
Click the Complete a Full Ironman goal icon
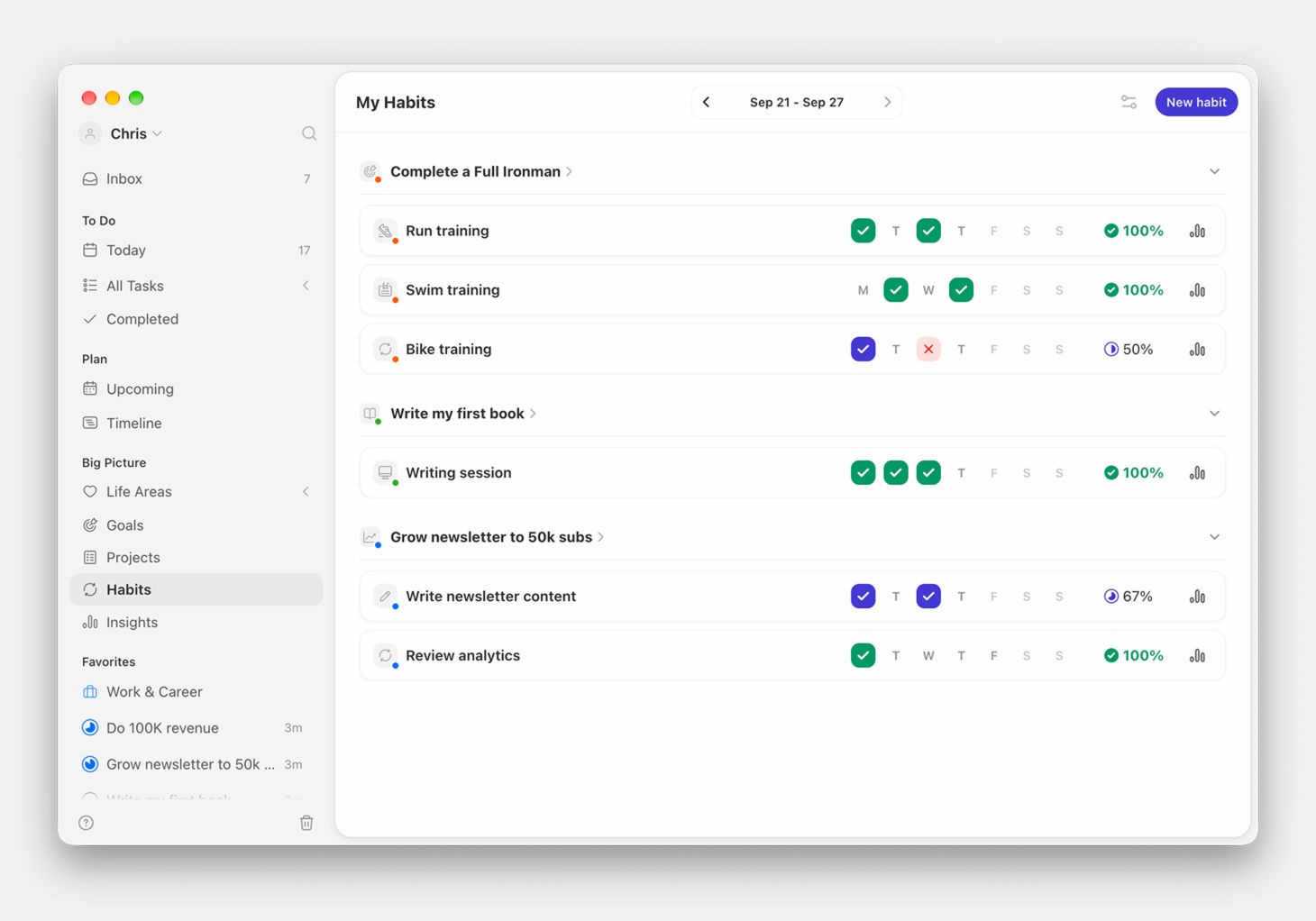[370, 171]
